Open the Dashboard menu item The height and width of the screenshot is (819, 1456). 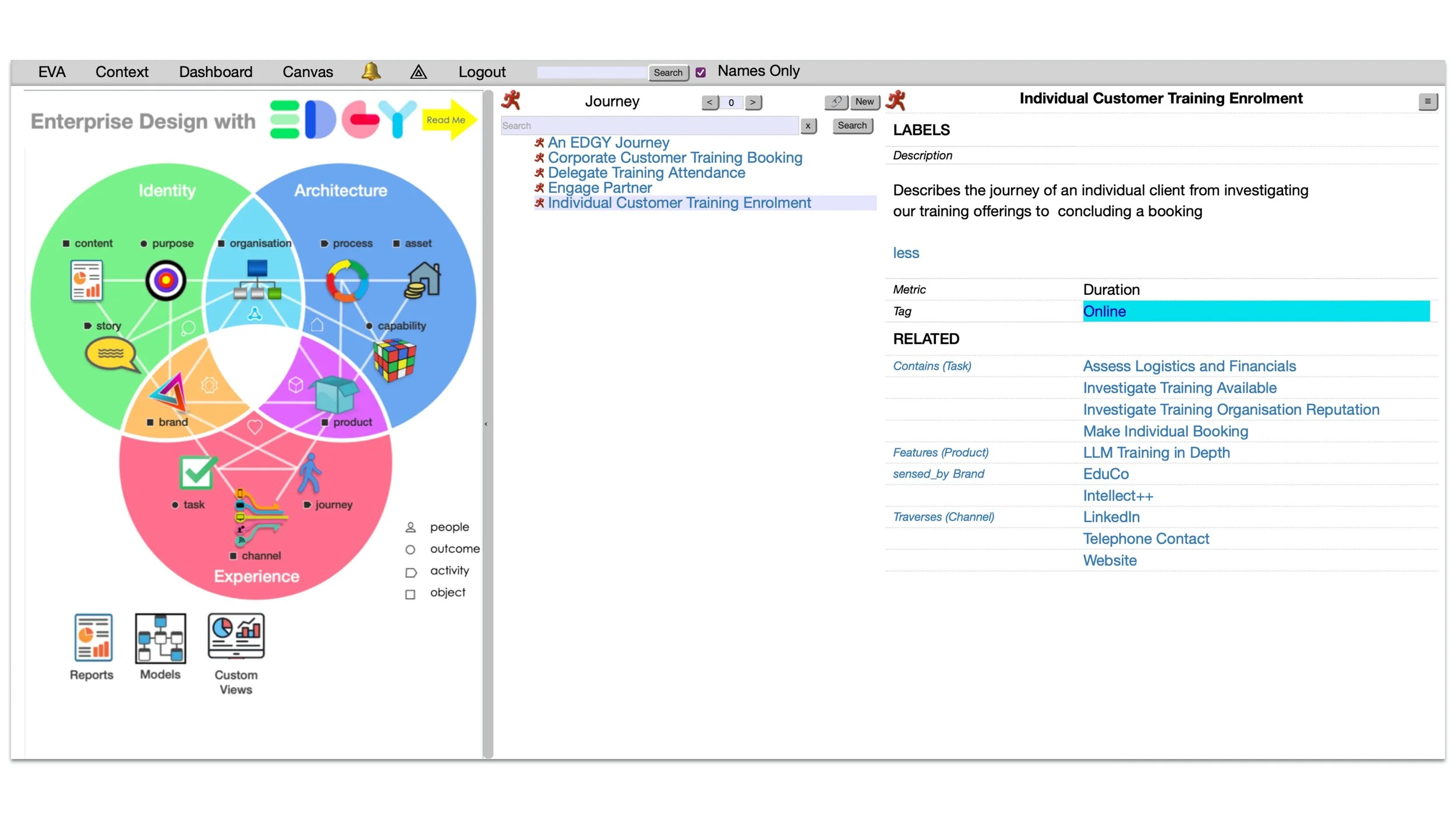point(215,72)
